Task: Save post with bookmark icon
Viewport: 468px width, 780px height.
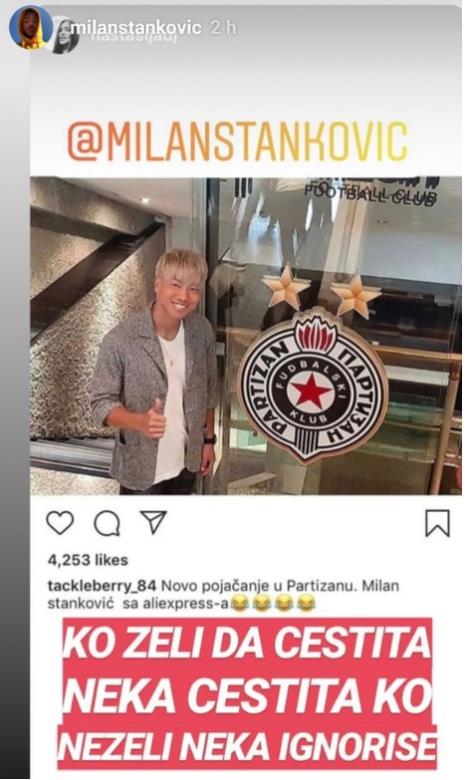Action: click(437, 523)
